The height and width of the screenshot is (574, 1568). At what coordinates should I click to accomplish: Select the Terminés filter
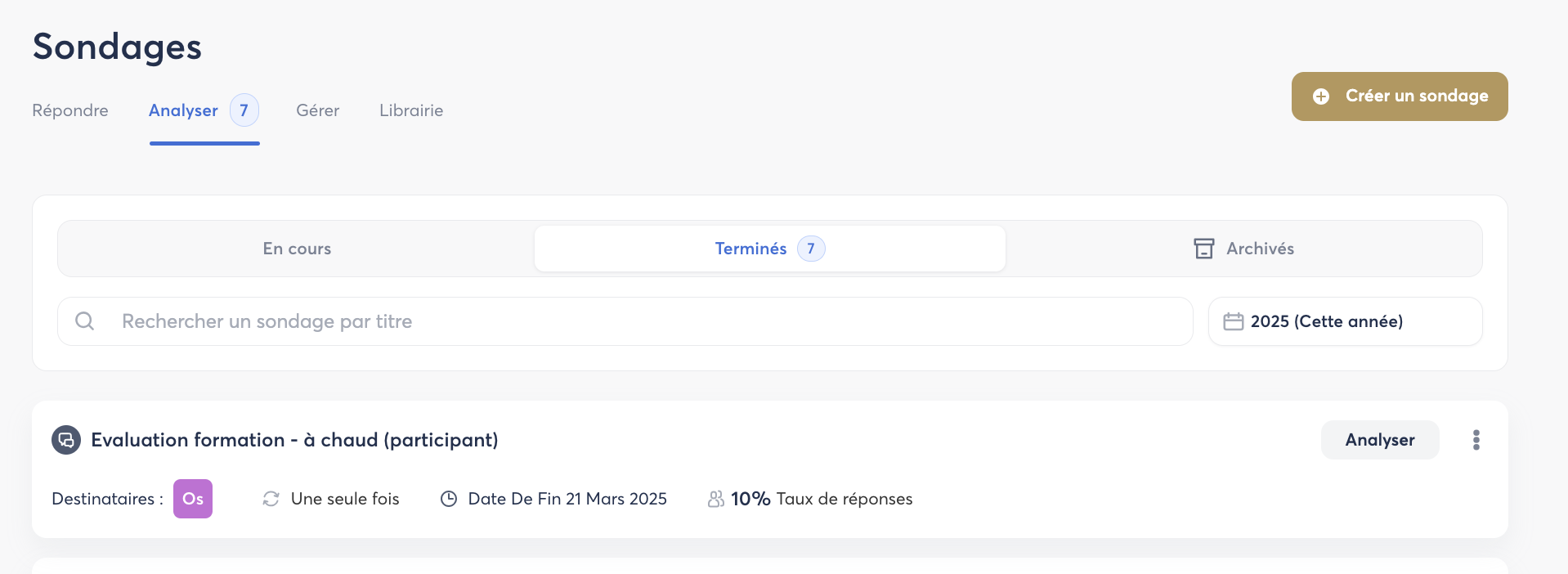tap(750, 249)
